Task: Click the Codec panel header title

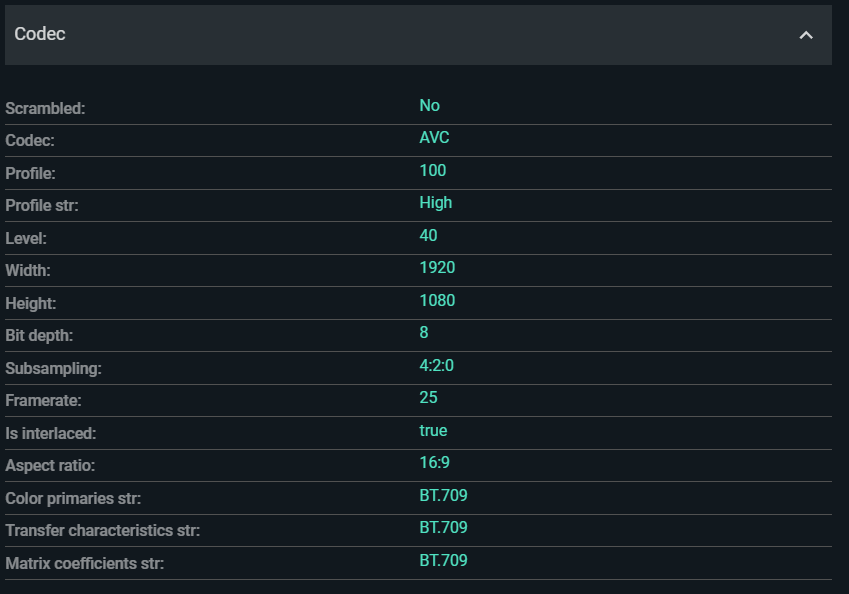Action: 40,35
